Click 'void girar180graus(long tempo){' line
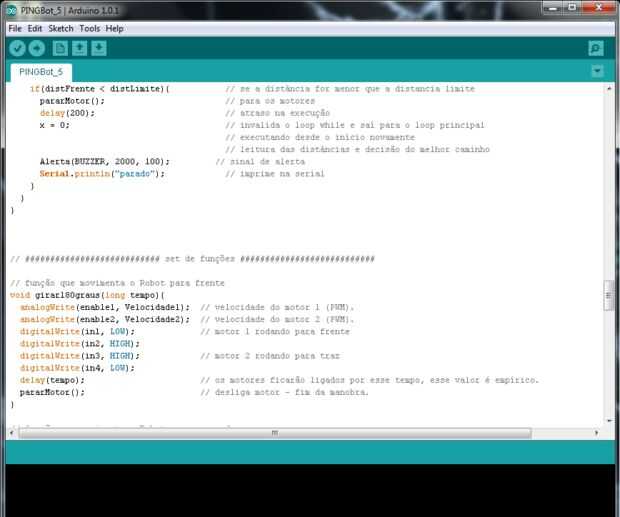The height and width of the screenshot is (517, 620). pyautogui.click(x=87, y=295)
